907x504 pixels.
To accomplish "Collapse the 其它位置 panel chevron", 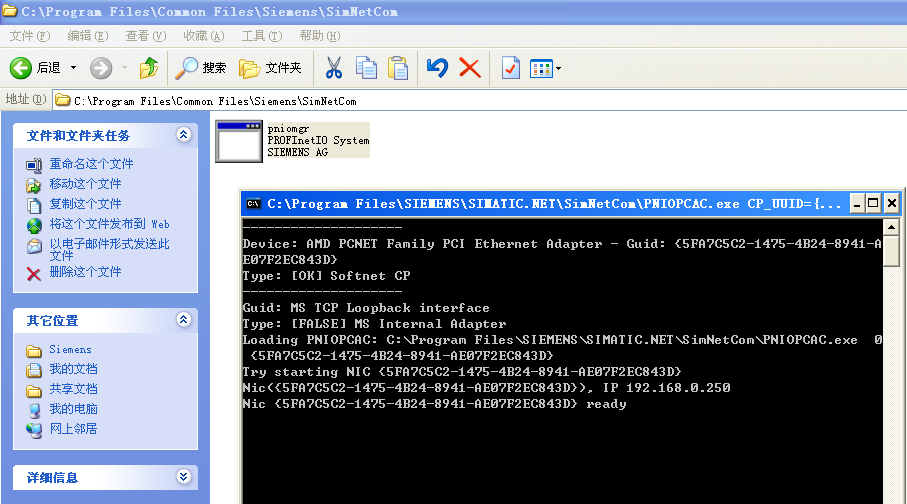I will pos(183,319).
